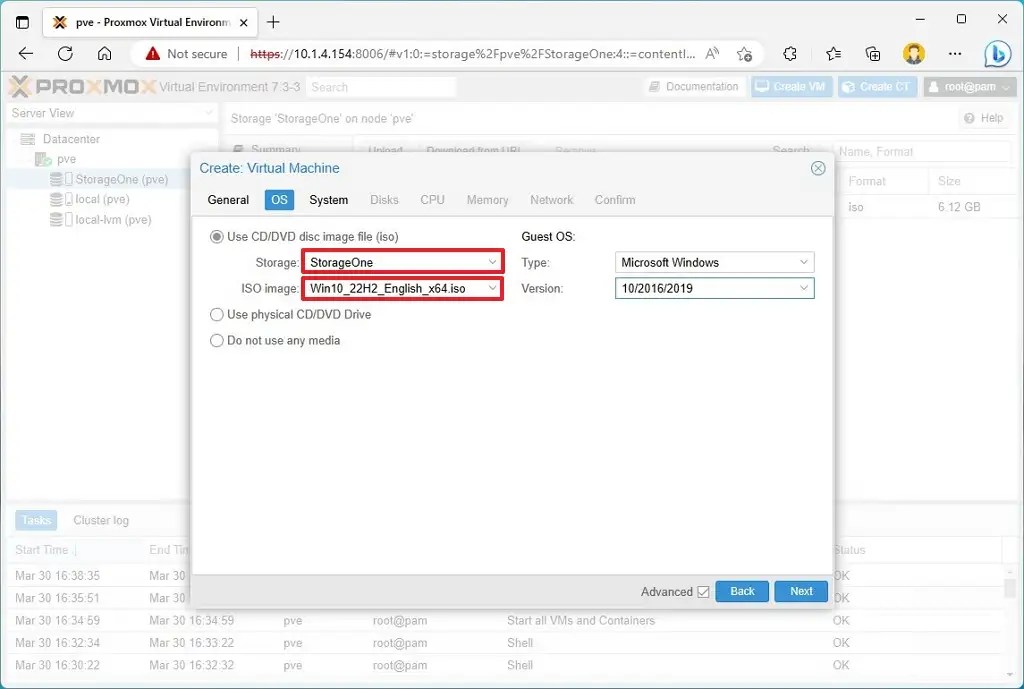
Task: Switch to the CPU tab
Action: (x=431, y=200)
